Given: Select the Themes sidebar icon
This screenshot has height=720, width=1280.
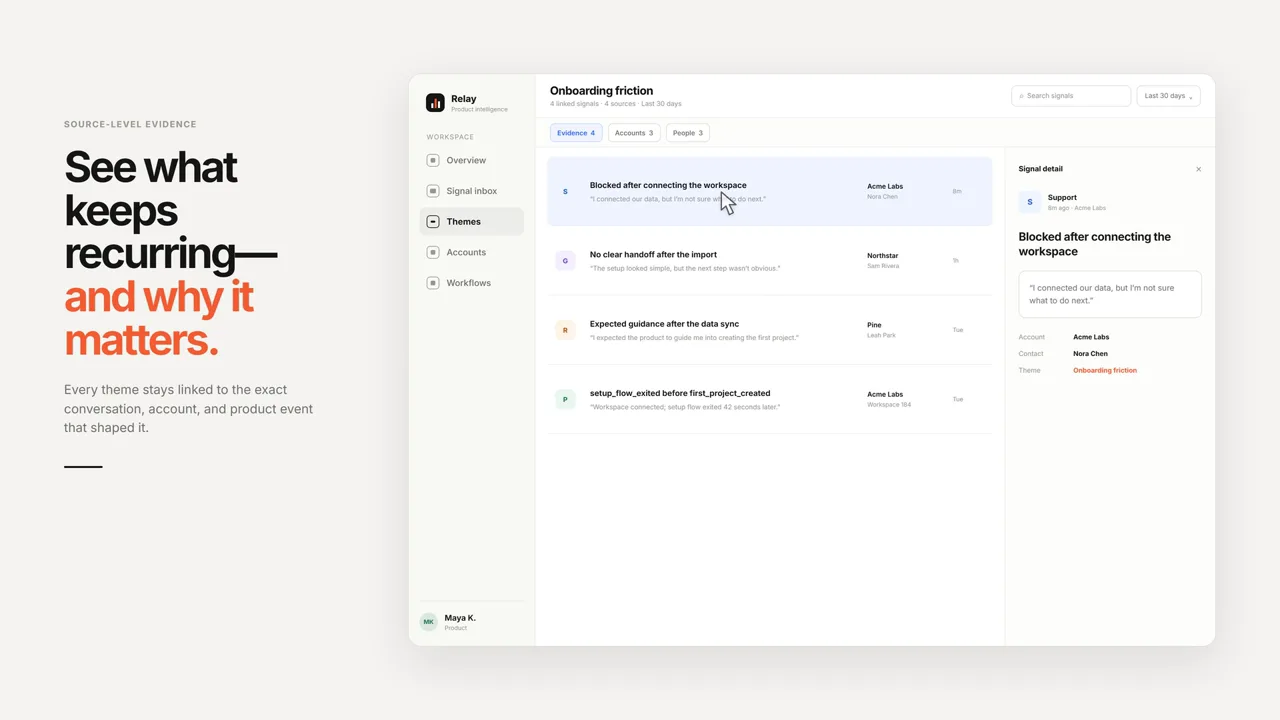Looking at the screenshot, I should [x=433, y=222].
